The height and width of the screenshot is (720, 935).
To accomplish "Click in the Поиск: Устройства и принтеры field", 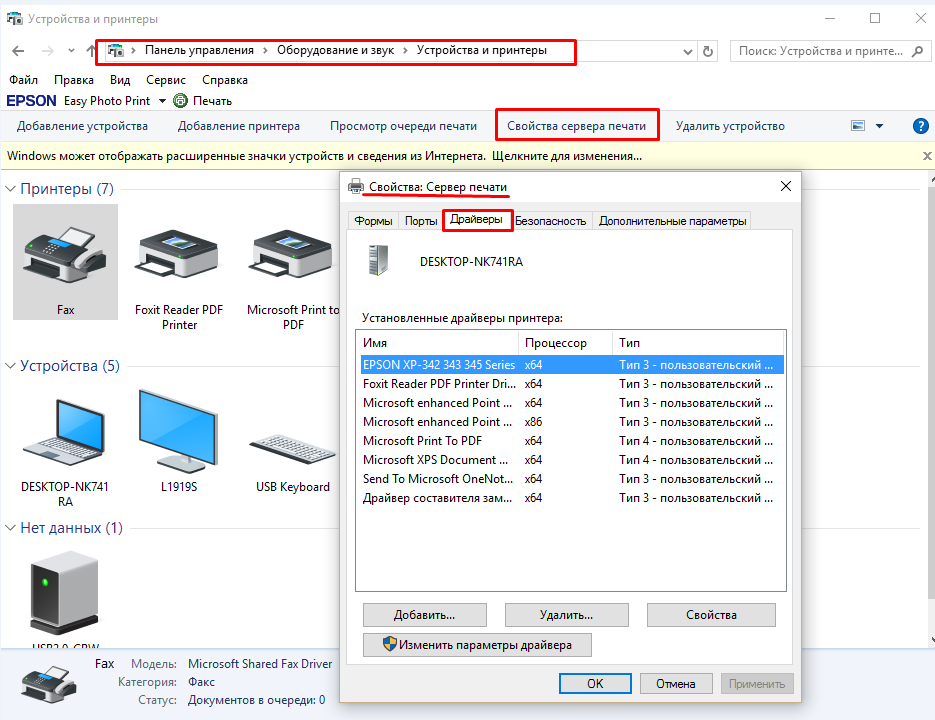I will [823, 51].
